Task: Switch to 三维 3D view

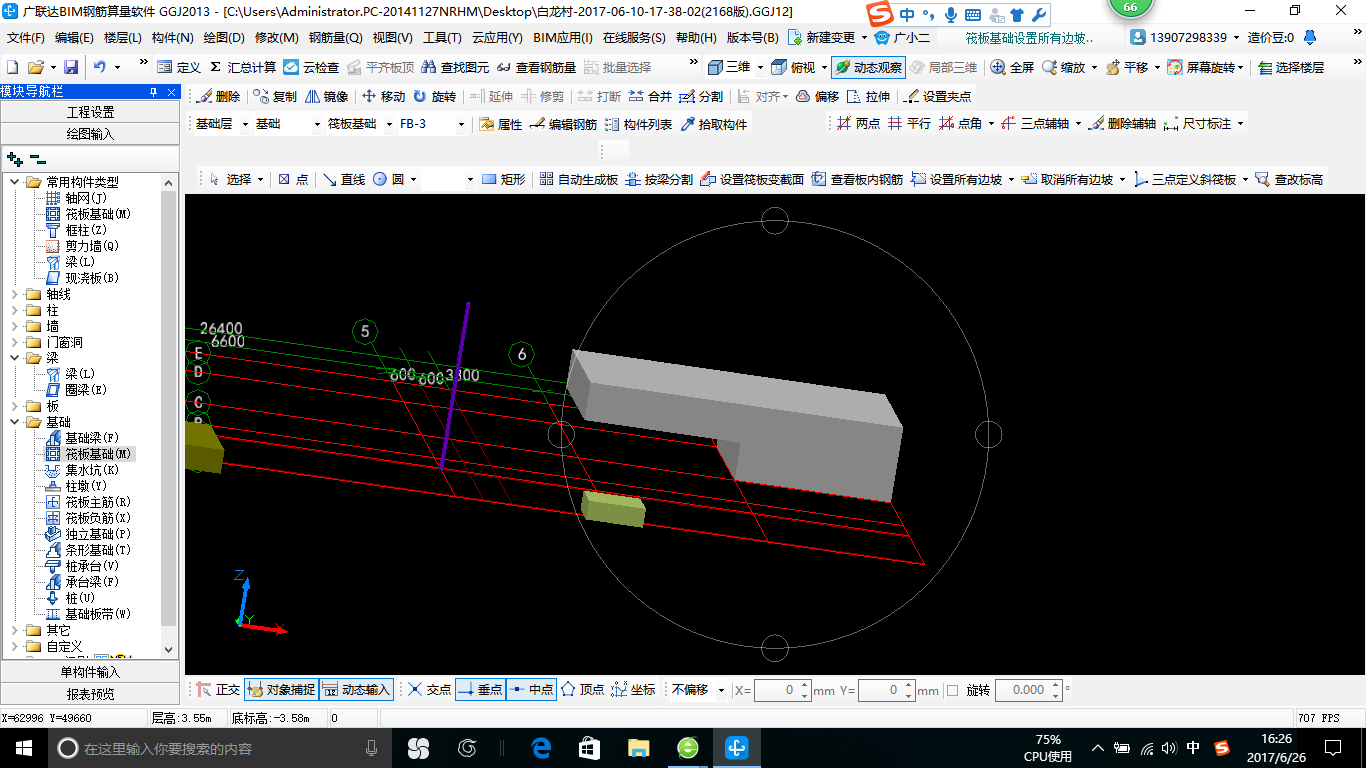Action: (729, 67)
